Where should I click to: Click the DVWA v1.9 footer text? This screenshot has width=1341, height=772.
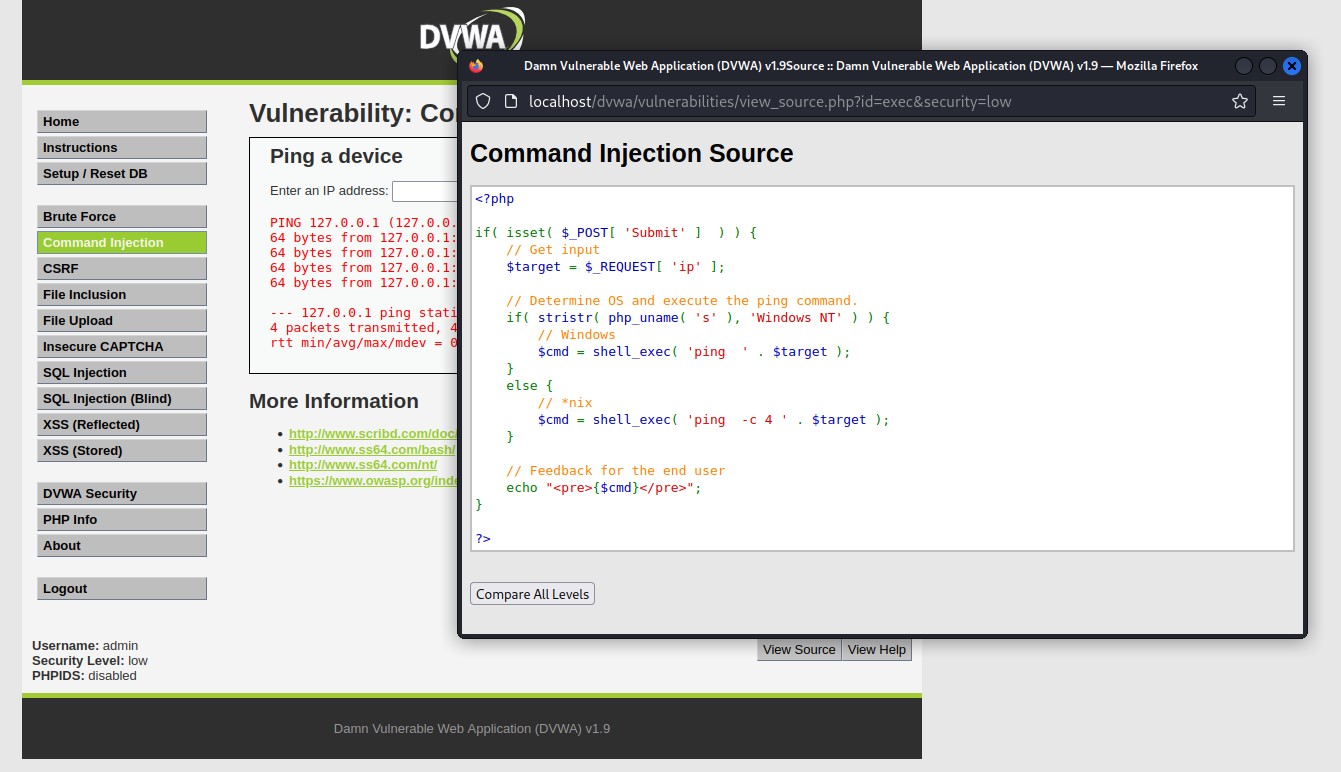pos(472,729)
